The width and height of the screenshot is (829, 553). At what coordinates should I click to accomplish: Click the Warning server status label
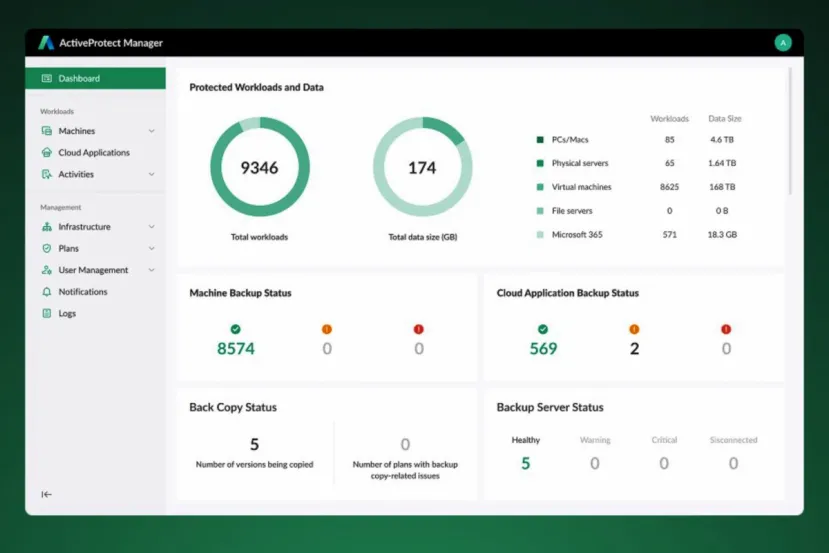[595, 440]
